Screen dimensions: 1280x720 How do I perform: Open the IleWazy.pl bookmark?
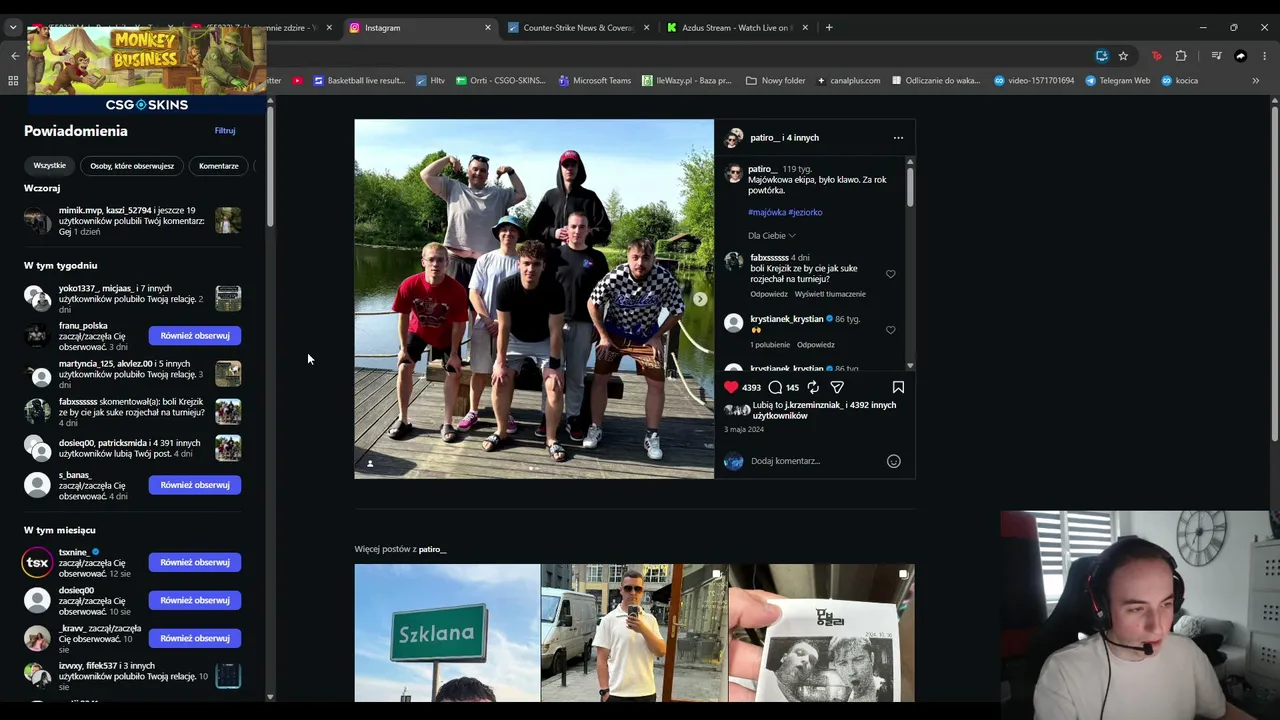[687, 81]
